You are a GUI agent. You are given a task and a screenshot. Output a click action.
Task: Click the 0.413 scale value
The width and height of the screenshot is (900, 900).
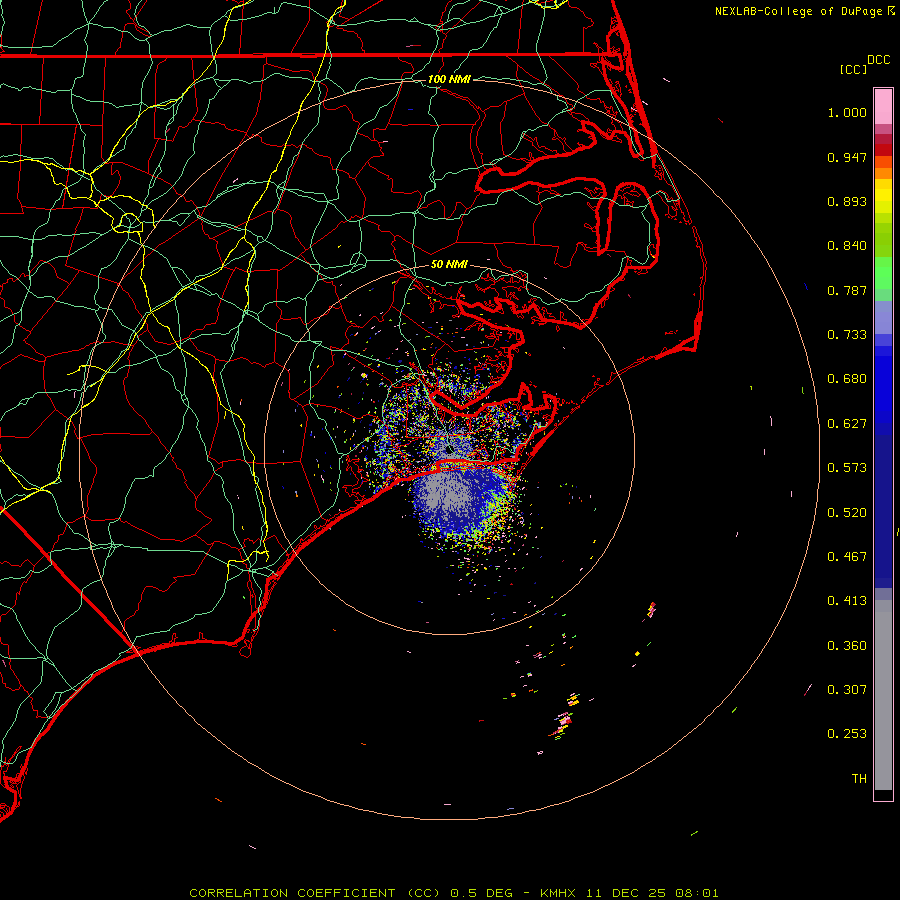(x=847, y=601)
